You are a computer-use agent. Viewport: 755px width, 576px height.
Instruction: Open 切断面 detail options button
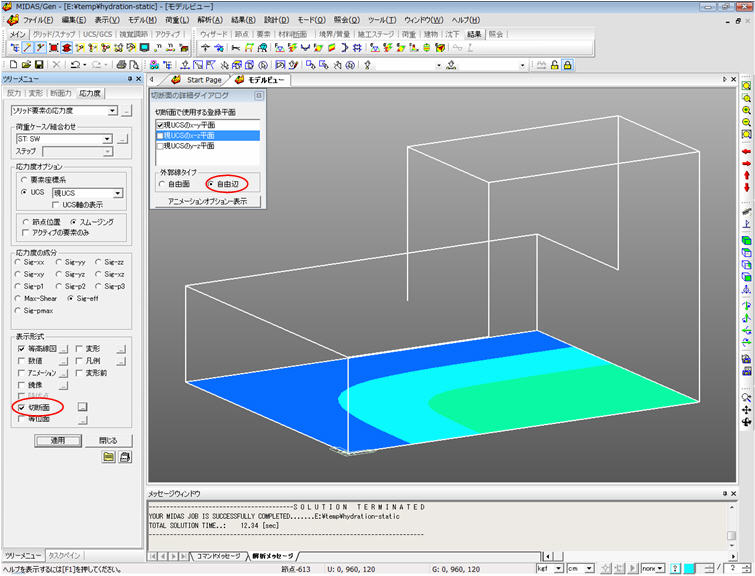[x=82, y=407]
